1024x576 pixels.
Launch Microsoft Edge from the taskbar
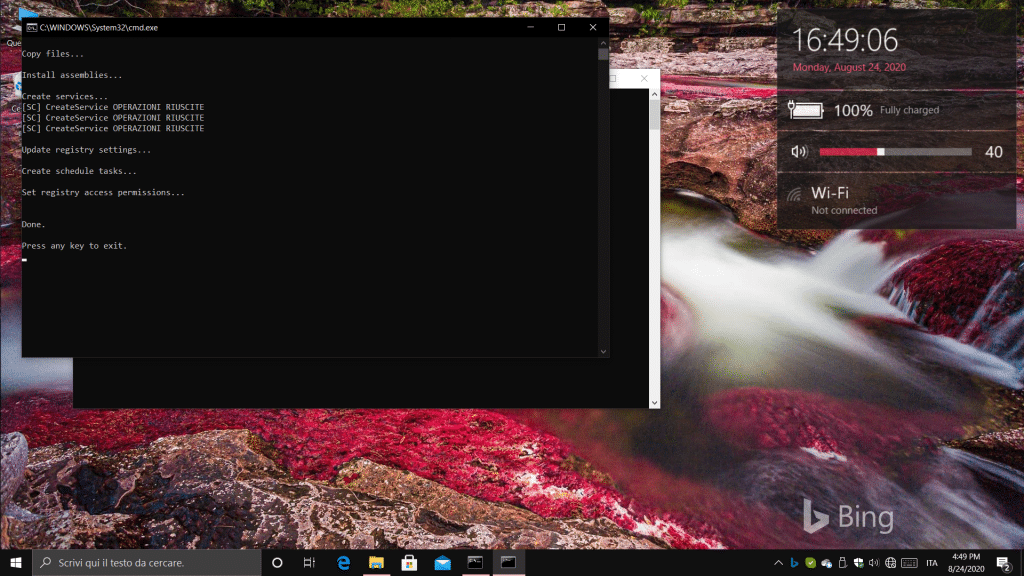(x=344, y=563)
